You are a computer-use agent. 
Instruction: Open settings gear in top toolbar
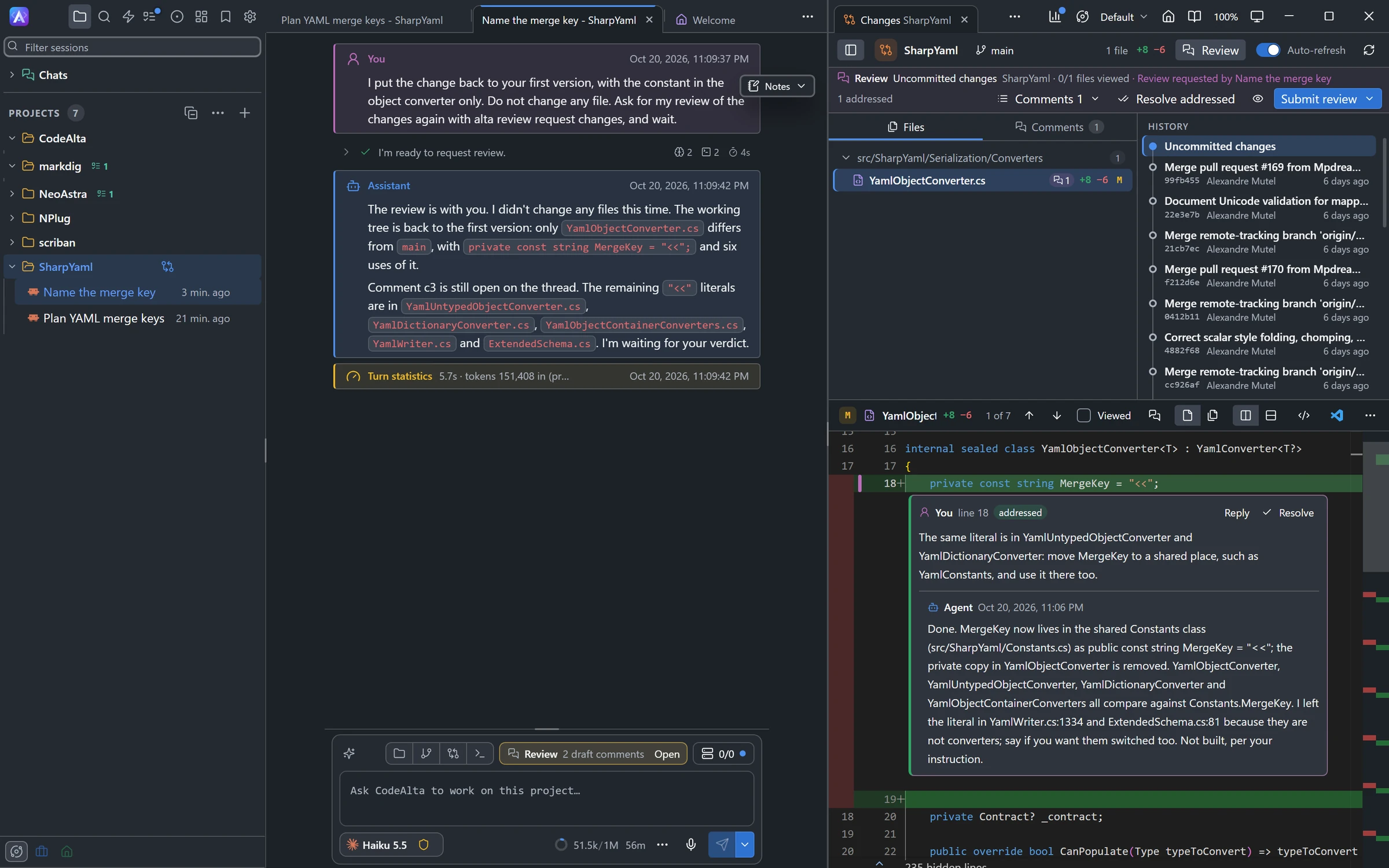[250, 17]
